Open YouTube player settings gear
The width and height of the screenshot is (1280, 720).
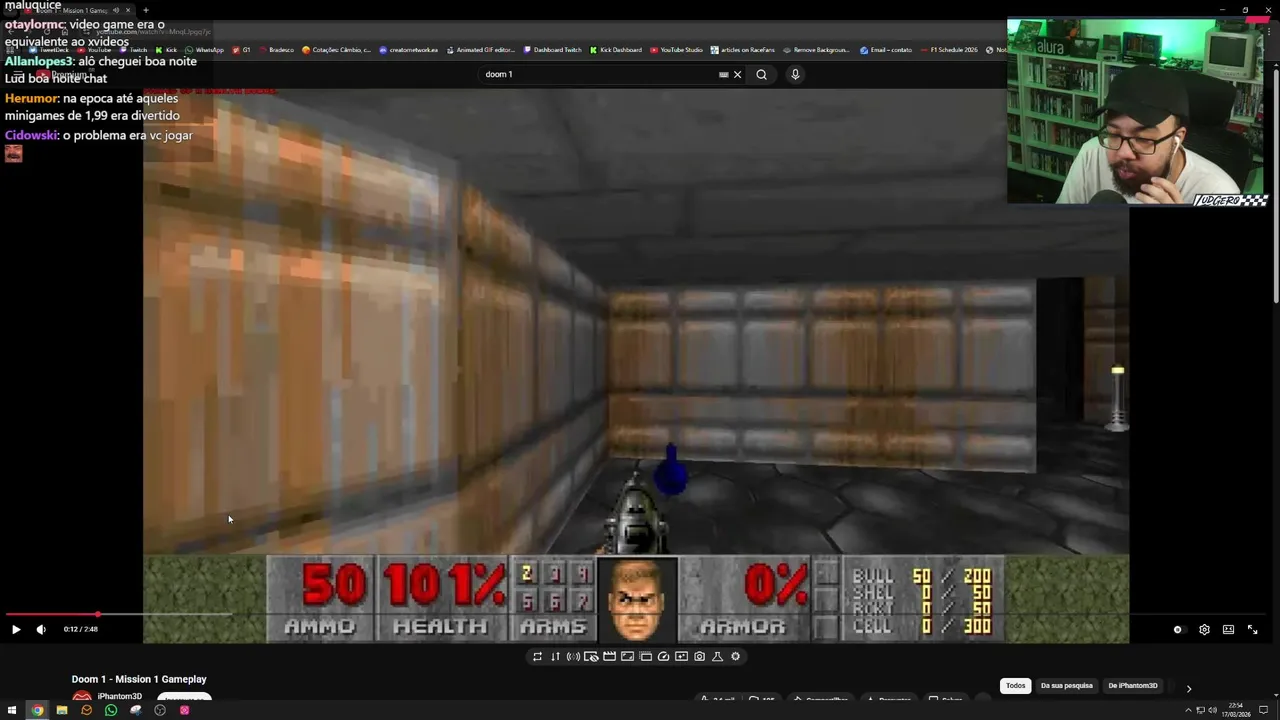point(1204,629)
